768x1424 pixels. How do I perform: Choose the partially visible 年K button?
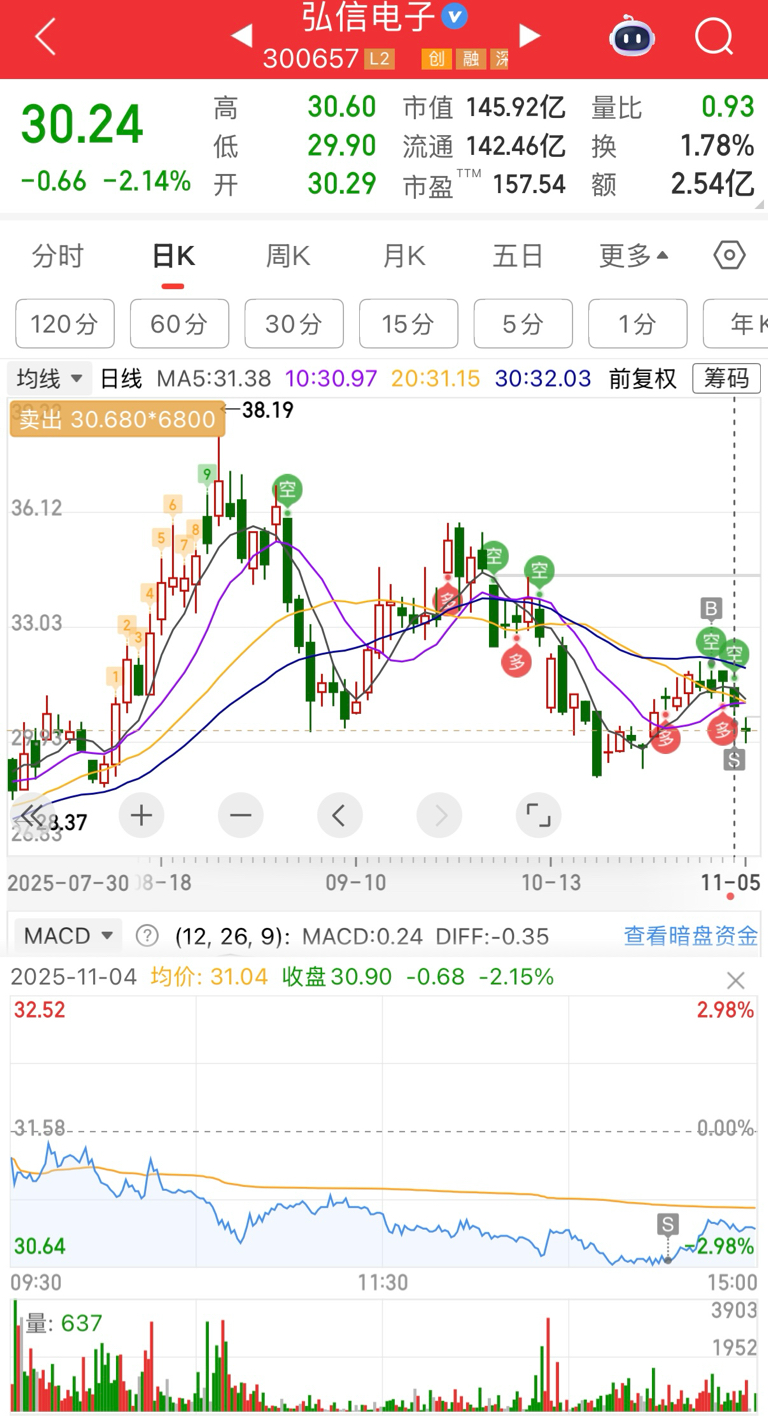(x=736, y=324)
